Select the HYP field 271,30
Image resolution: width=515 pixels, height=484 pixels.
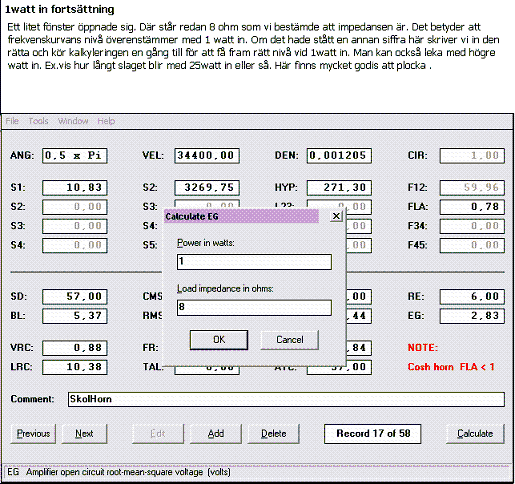coord(339,188)
